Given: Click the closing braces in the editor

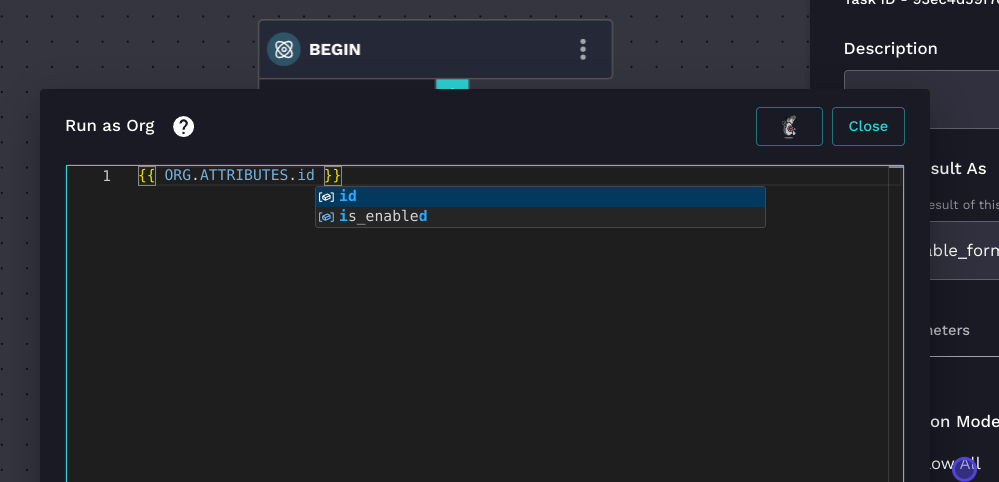Looking at the screenshot, I should tap(333, 176).
